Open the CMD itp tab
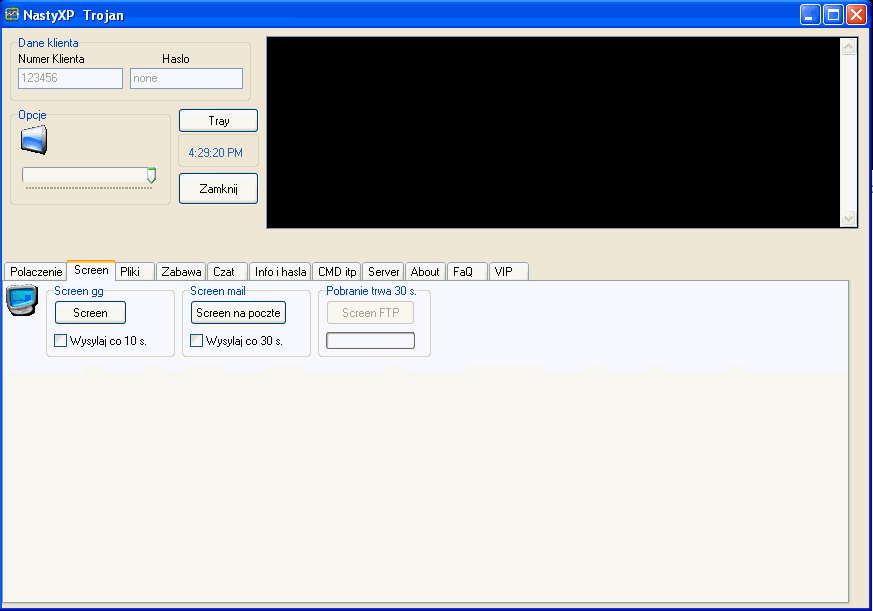The image size is (873, 611). tap(336, 271)
